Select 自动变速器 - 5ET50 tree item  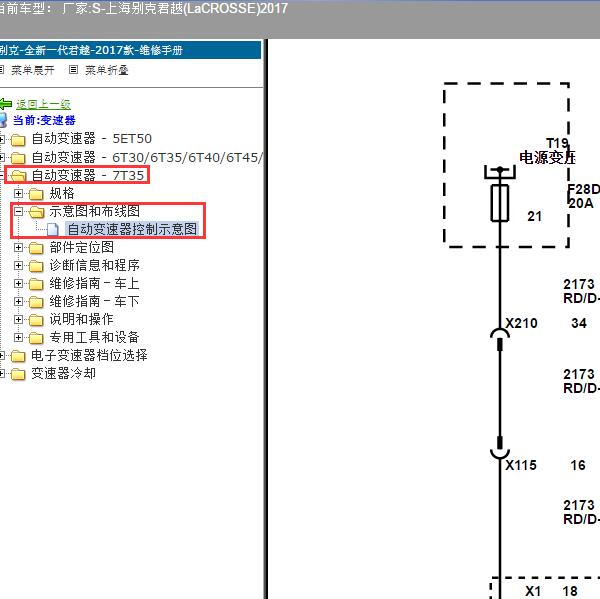click(91, 139)
